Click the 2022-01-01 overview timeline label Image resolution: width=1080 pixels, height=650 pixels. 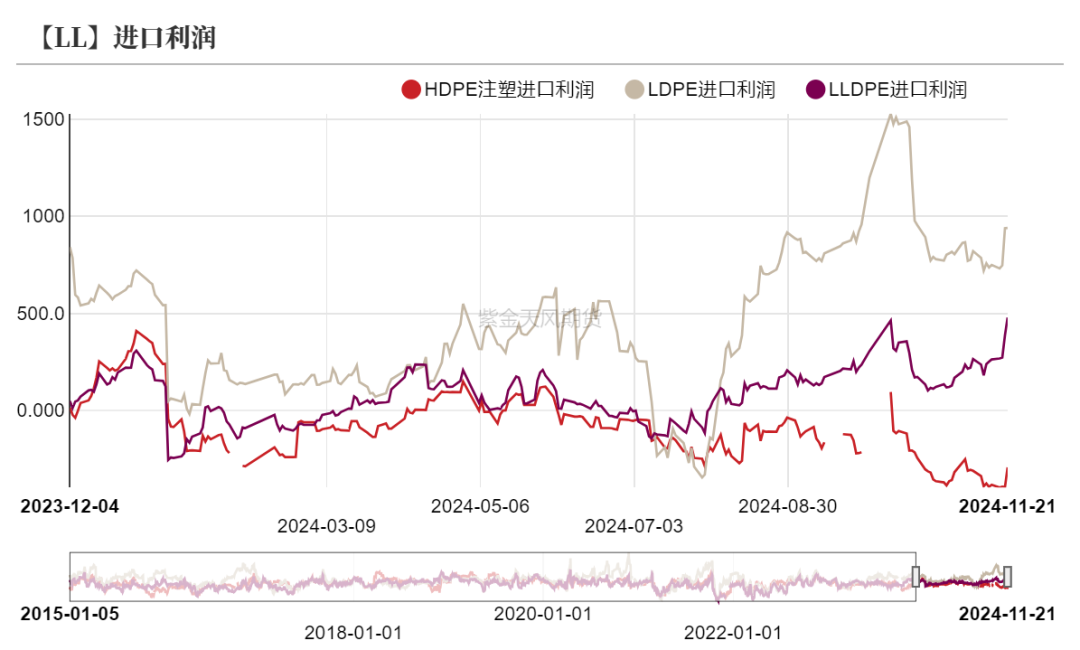tap(733, 632)
